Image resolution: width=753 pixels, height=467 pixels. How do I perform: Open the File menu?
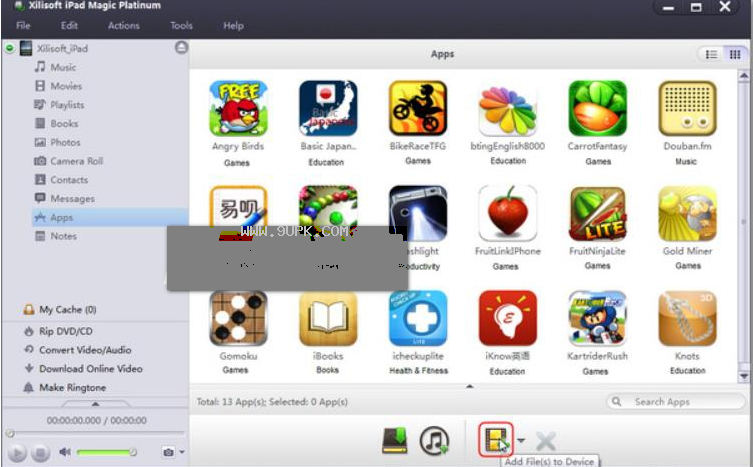(23, 25)
